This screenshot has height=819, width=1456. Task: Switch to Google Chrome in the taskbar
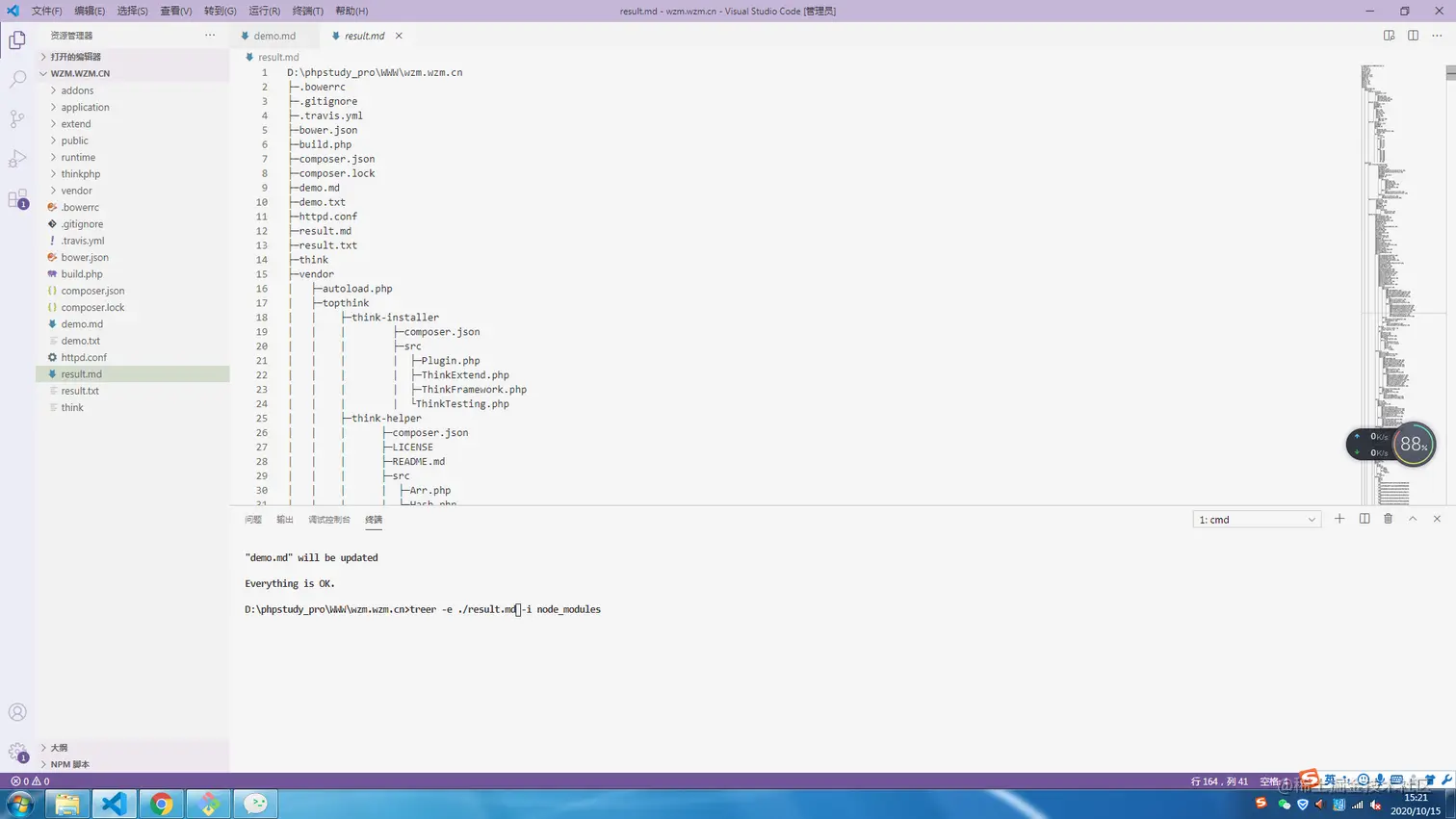click(x=162, y=804)
